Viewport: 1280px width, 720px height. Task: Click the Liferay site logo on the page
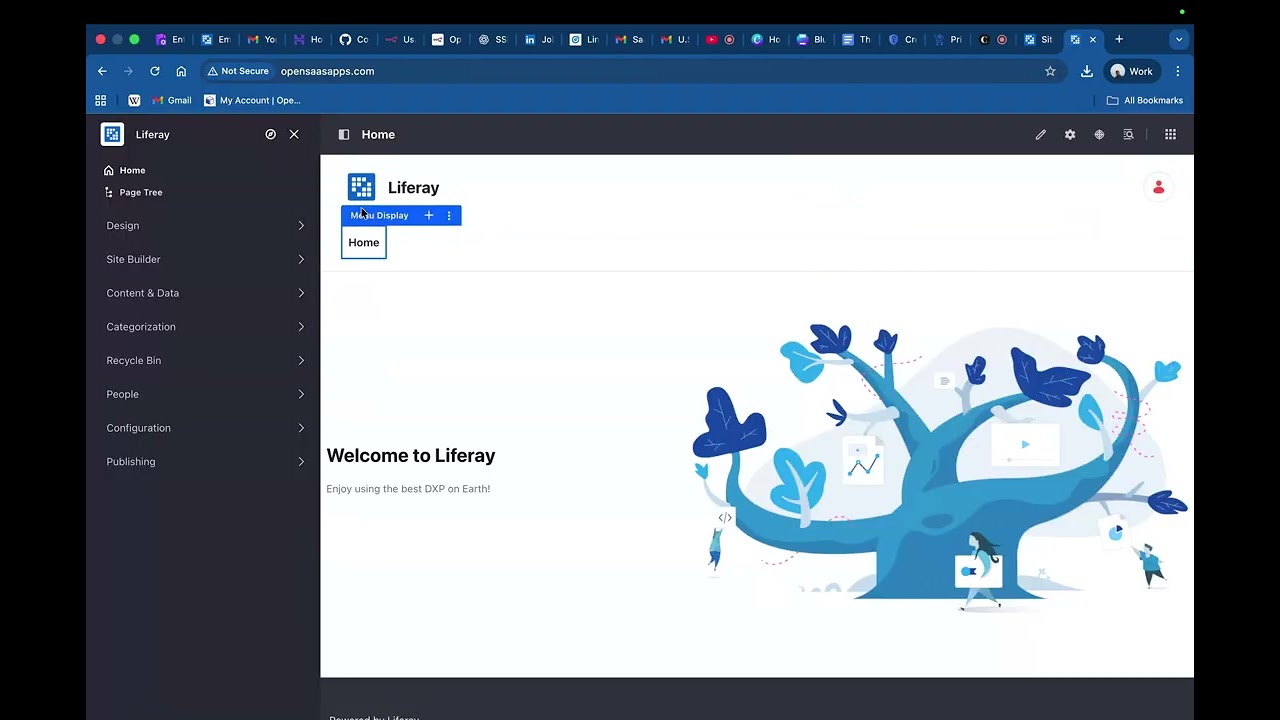tap(361, 187)
